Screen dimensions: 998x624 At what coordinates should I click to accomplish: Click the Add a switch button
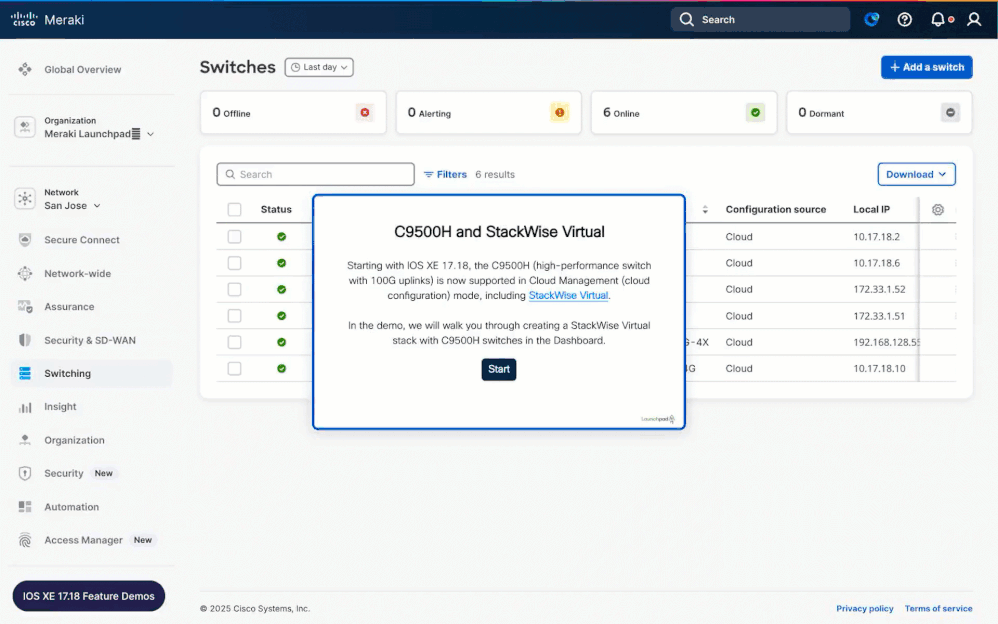(x=926, y=67)
